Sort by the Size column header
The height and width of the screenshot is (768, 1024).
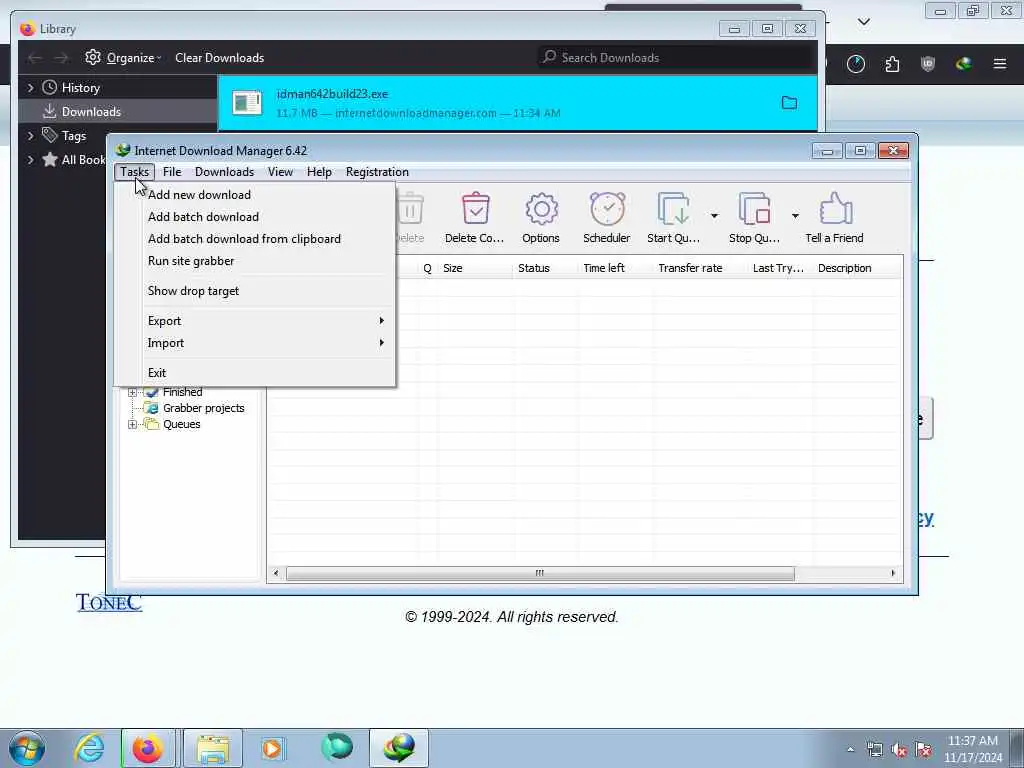tap(475, 268)
